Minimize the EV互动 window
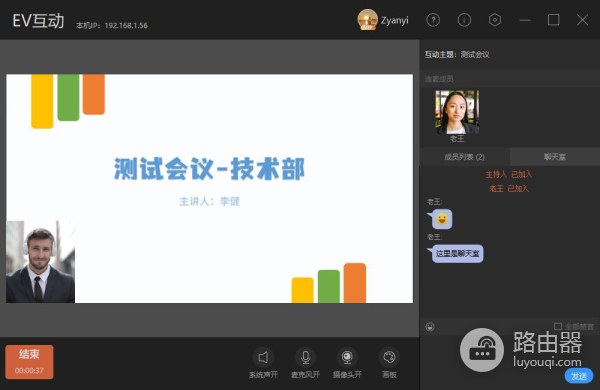Screen dimensions: 600x390 pyautogui.click(x=525, y=20)
